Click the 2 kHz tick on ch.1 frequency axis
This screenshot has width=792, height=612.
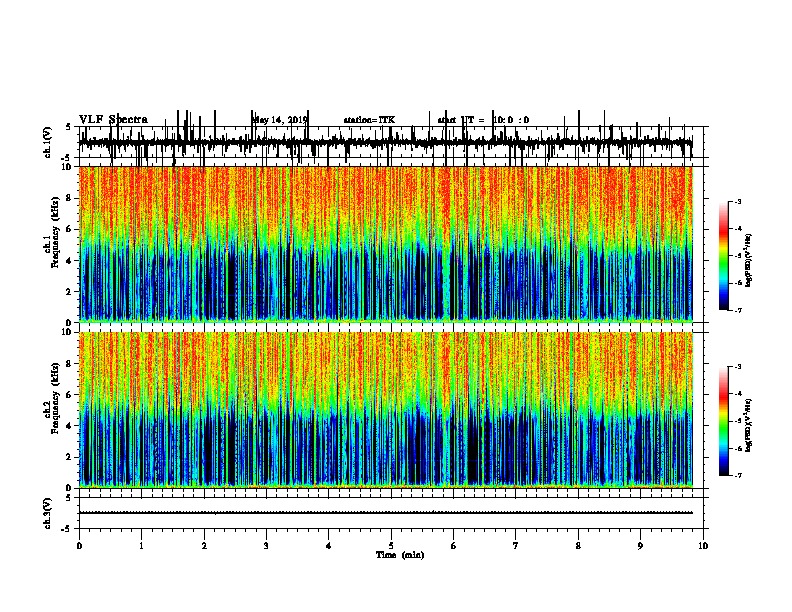69,291
